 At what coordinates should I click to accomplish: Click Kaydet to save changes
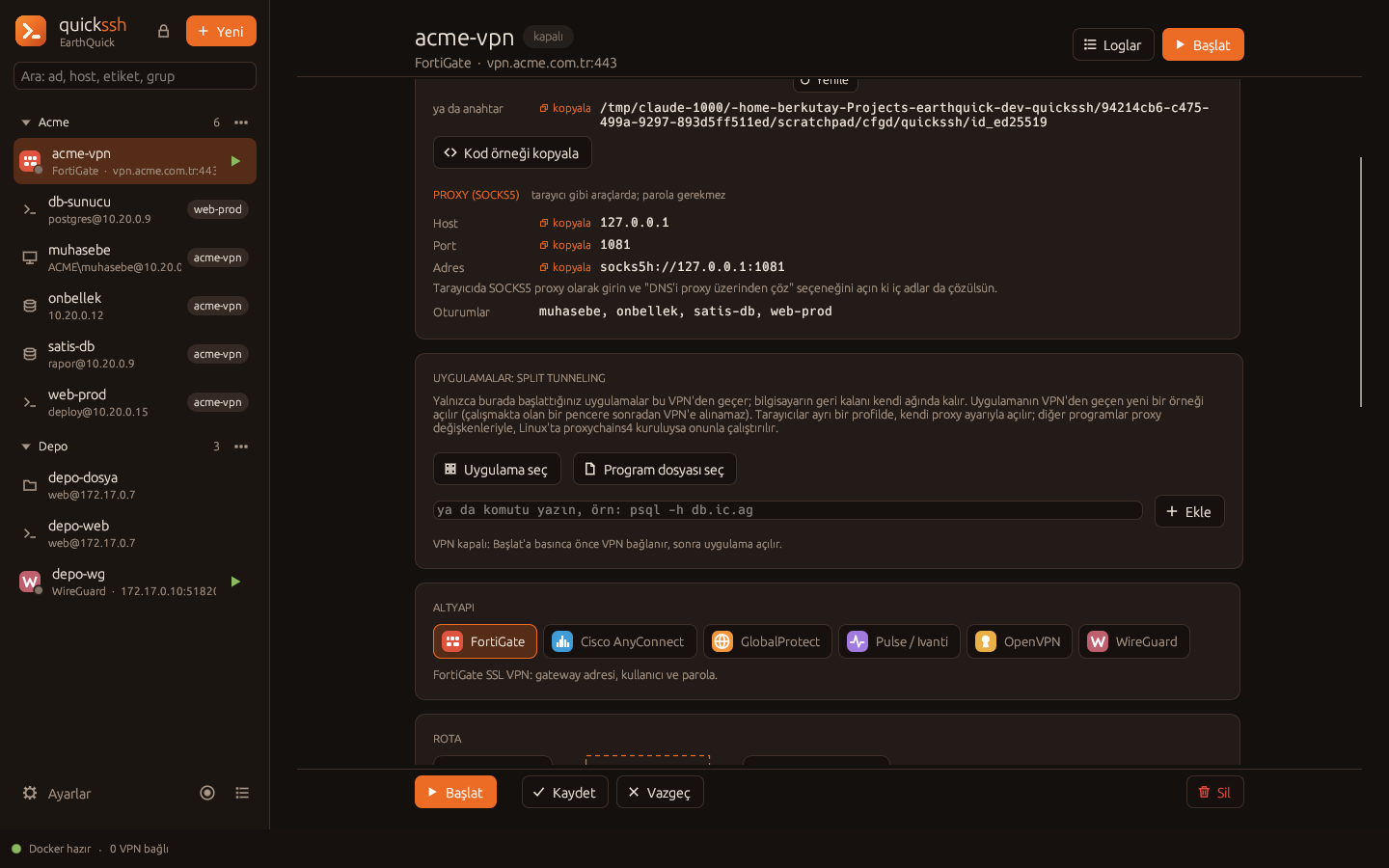point(565,792)
